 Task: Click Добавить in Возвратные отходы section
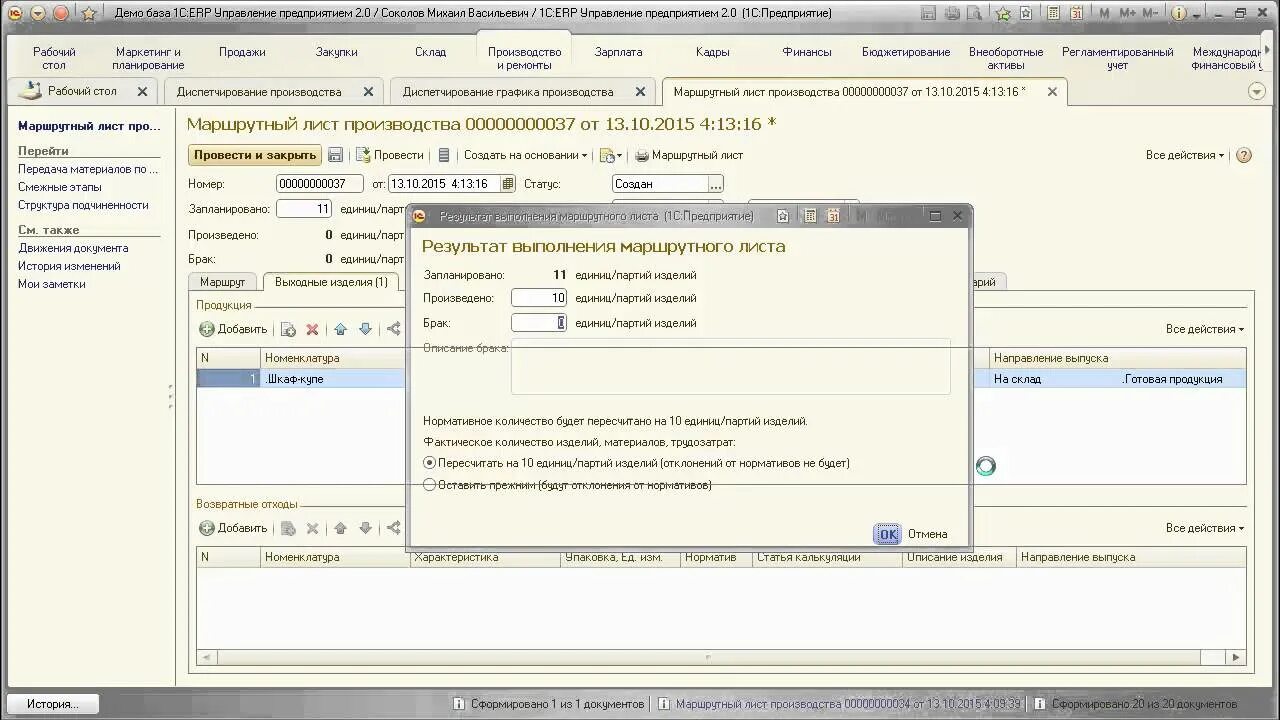click(x=233, y=528)
